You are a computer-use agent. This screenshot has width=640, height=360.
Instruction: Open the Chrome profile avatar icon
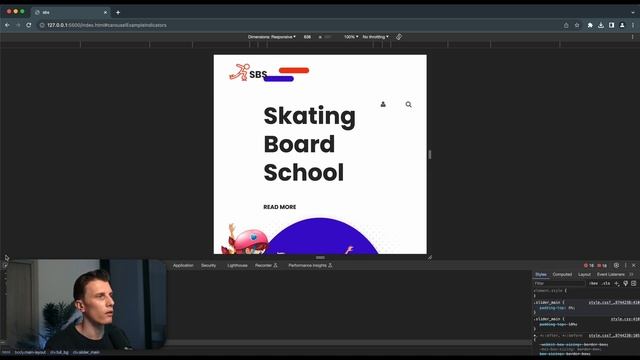(x=622, y=25)
